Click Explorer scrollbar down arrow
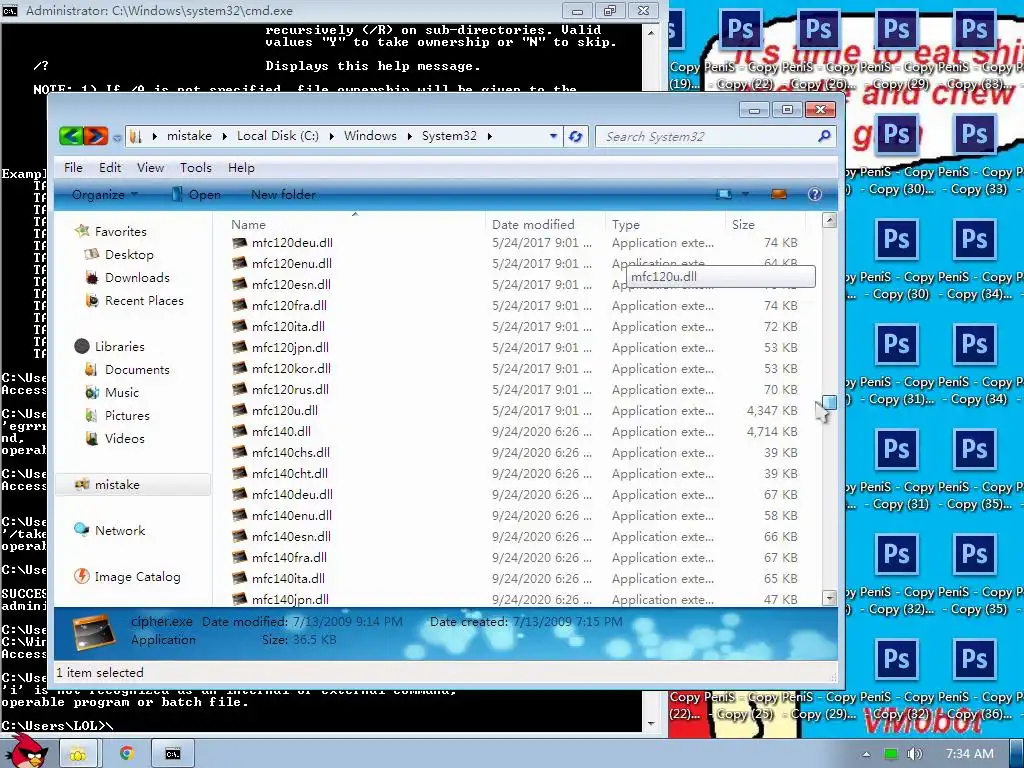1024x768 pixels. (829, 598)
